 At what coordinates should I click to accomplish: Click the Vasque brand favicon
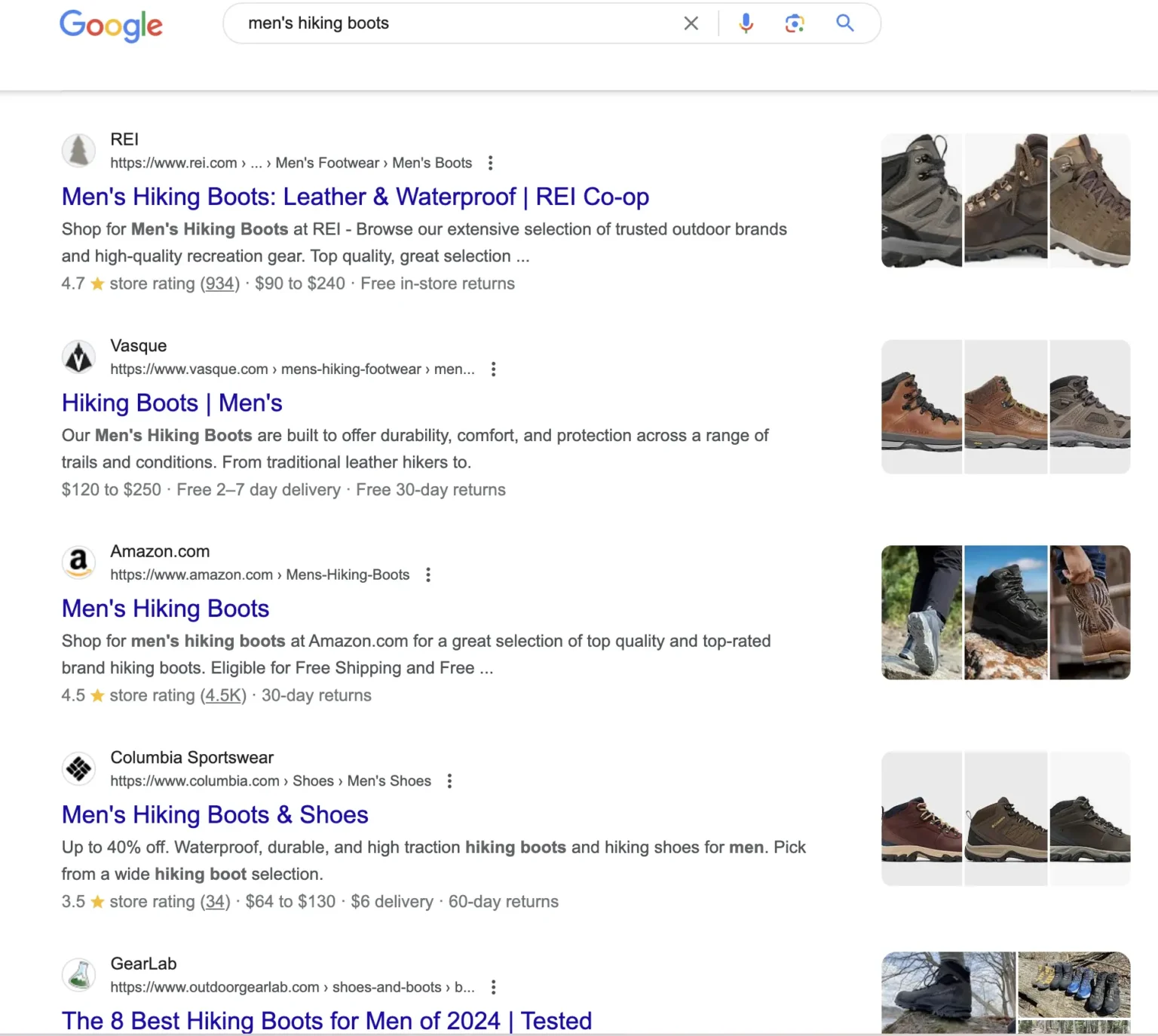point(78,357)
